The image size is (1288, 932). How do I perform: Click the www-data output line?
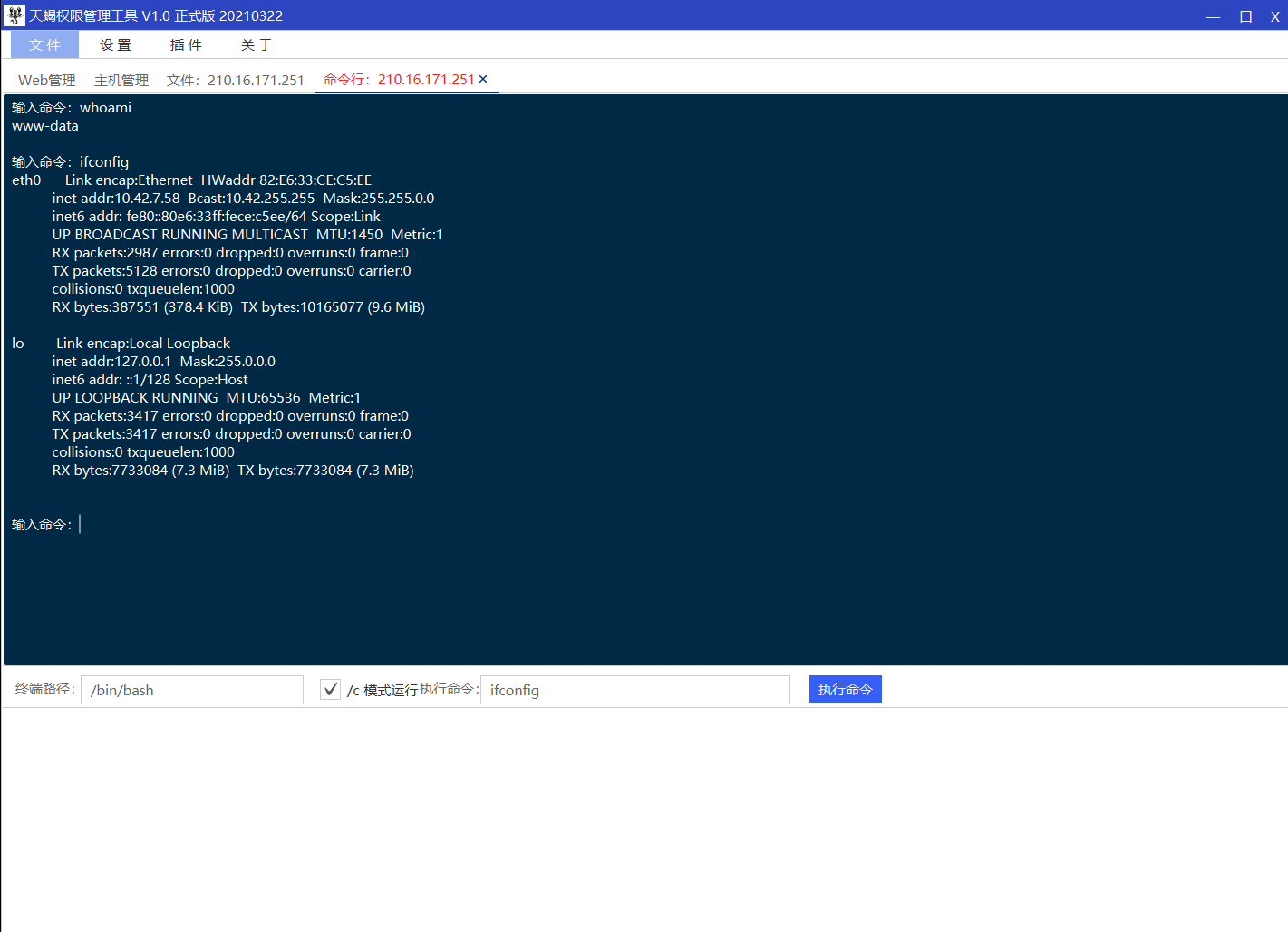click(44, 125)
